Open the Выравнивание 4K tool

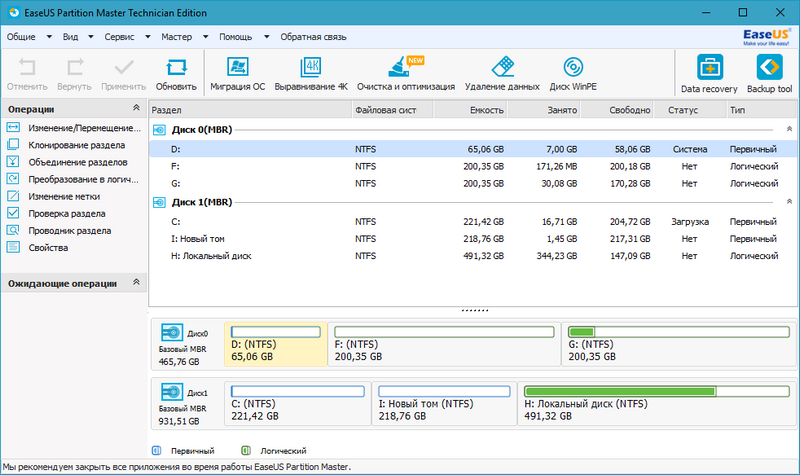pyautogui.click(x=311, y=67)
